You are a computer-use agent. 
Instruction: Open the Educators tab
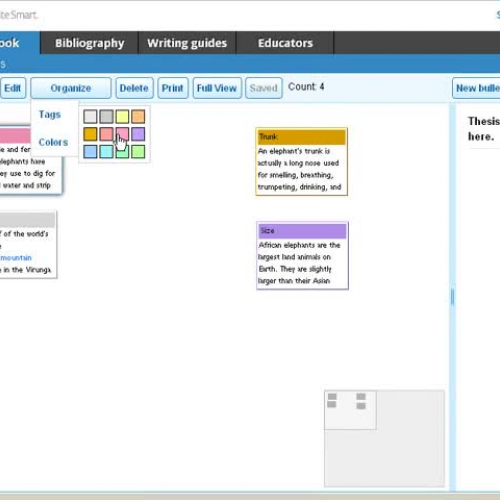click(285, 43)
